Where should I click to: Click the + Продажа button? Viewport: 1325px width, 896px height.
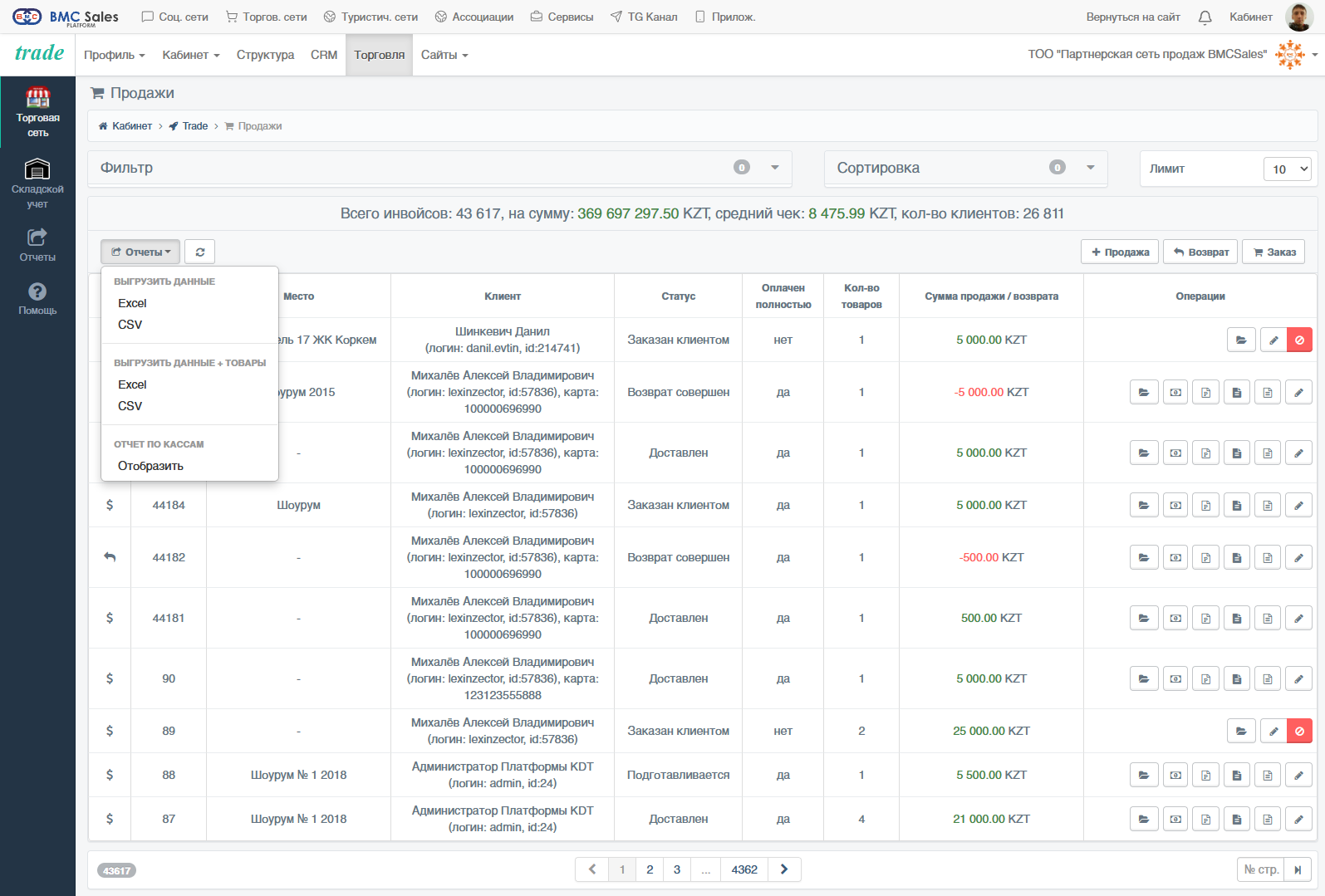(1120, 252)
